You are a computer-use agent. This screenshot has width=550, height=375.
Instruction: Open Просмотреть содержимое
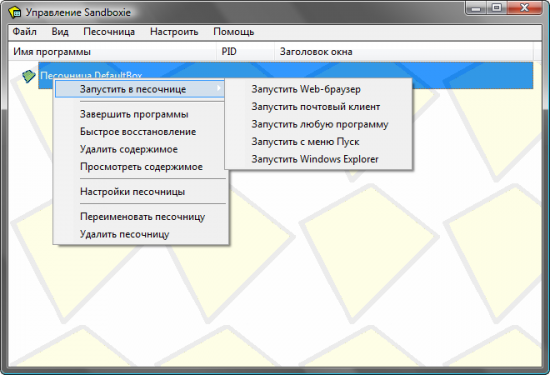141,167
